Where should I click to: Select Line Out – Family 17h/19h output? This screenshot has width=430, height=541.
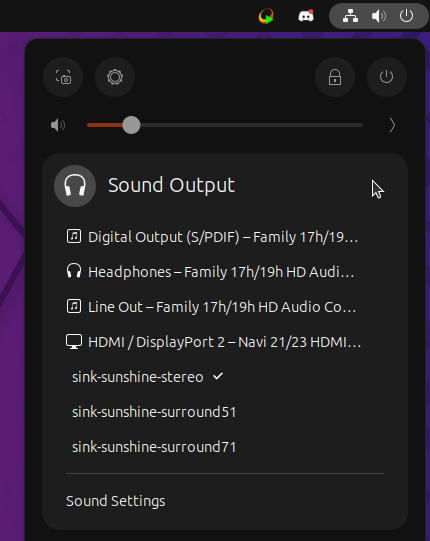pos(225,307)
